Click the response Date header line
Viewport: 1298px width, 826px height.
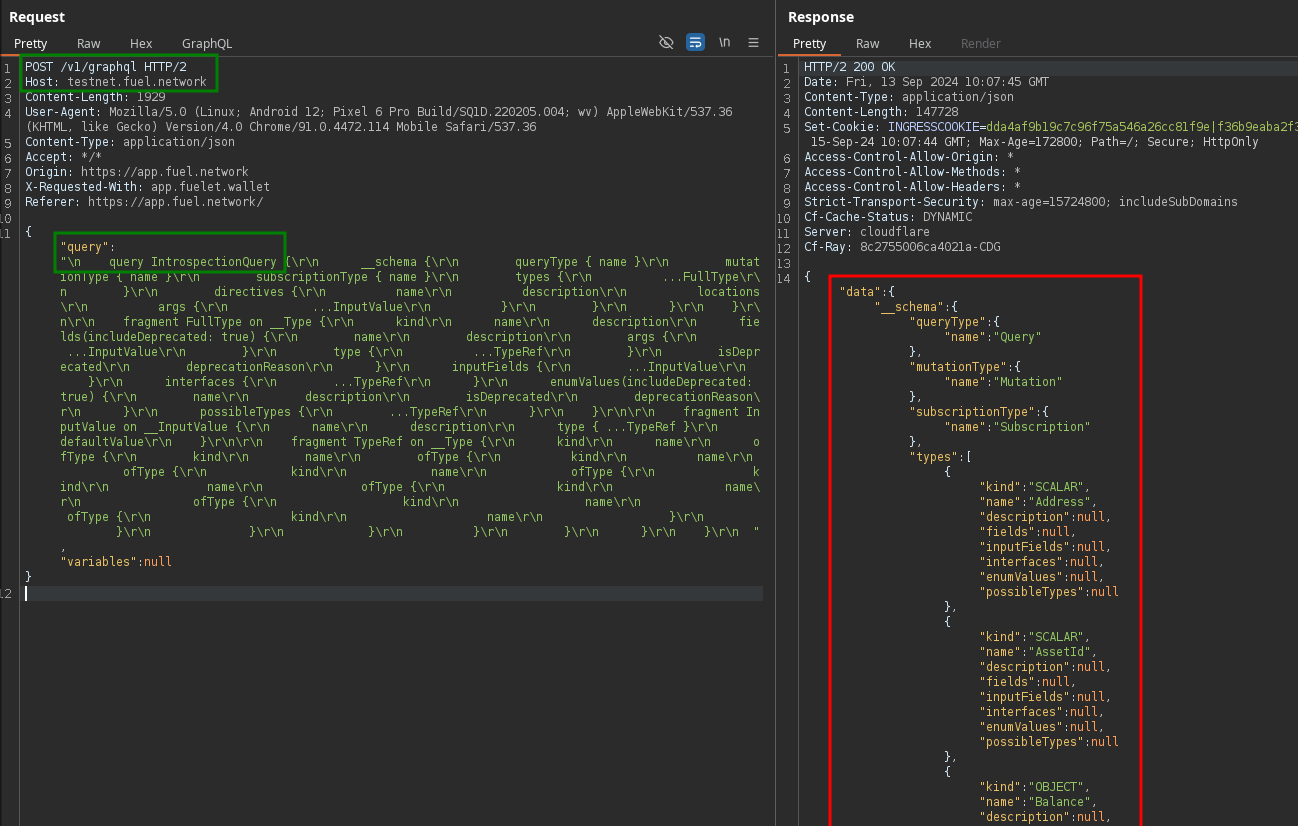point(927,82)
